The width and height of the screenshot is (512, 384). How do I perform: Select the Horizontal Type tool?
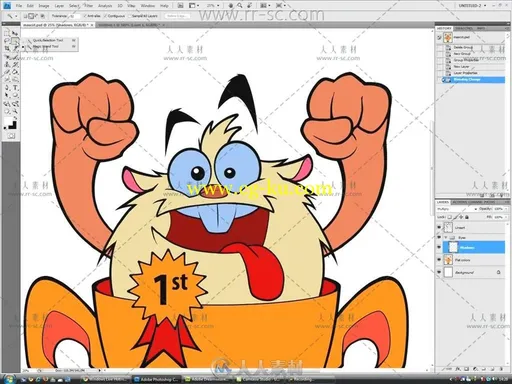coord(15,88)
